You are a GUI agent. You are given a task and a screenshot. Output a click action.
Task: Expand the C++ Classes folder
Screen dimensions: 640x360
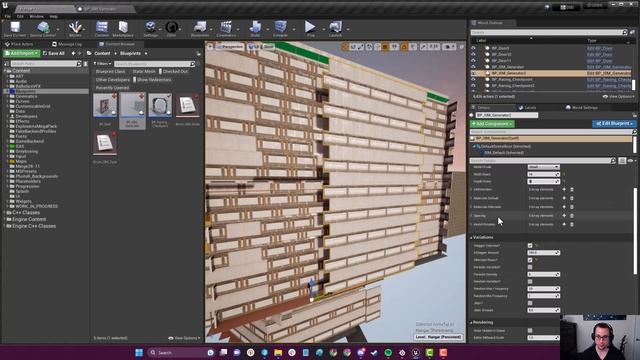(x=5, y=213)
